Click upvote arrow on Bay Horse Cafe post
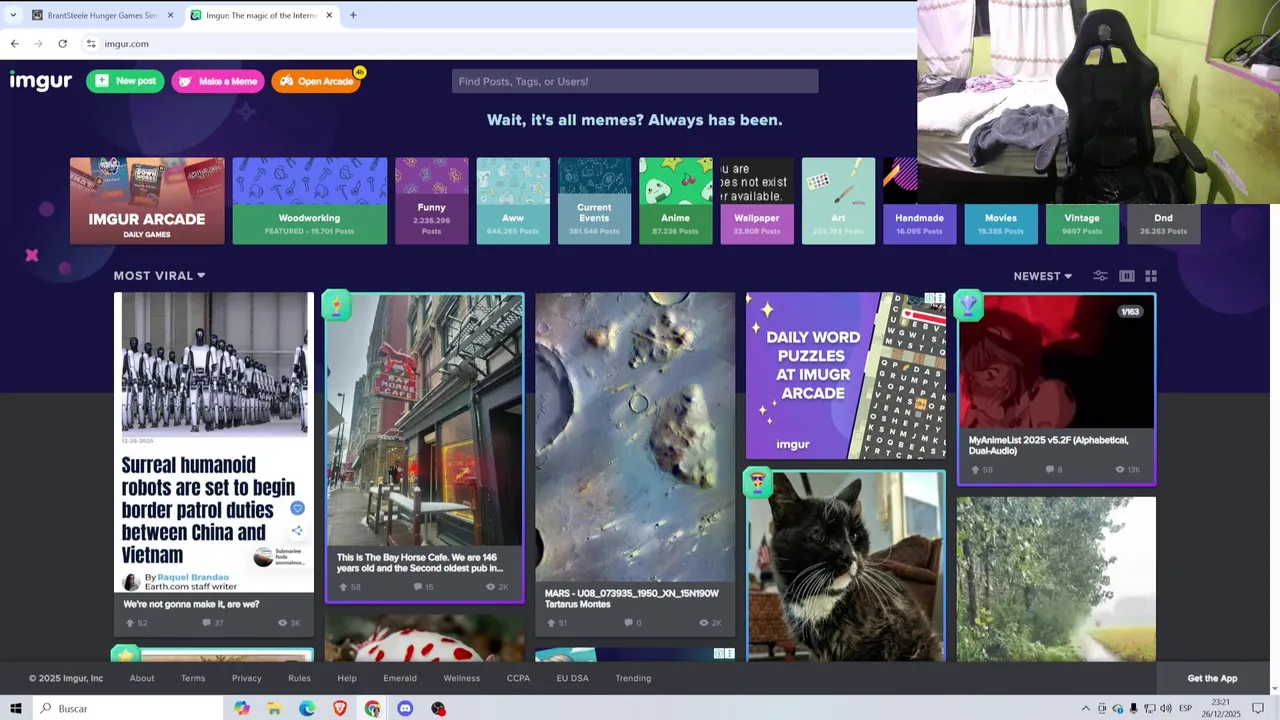Image resolution: width=1280 pixels, height=720 pixels. coord(343,587)
